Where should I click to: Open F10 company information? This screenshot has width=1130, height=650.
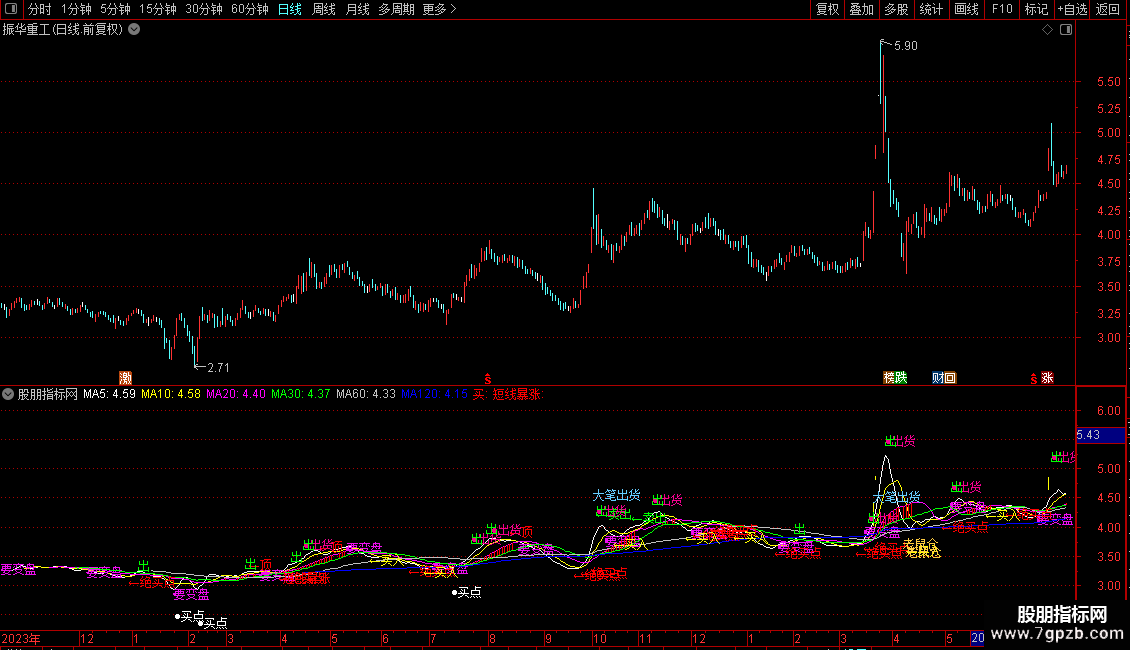[1002, 9]
